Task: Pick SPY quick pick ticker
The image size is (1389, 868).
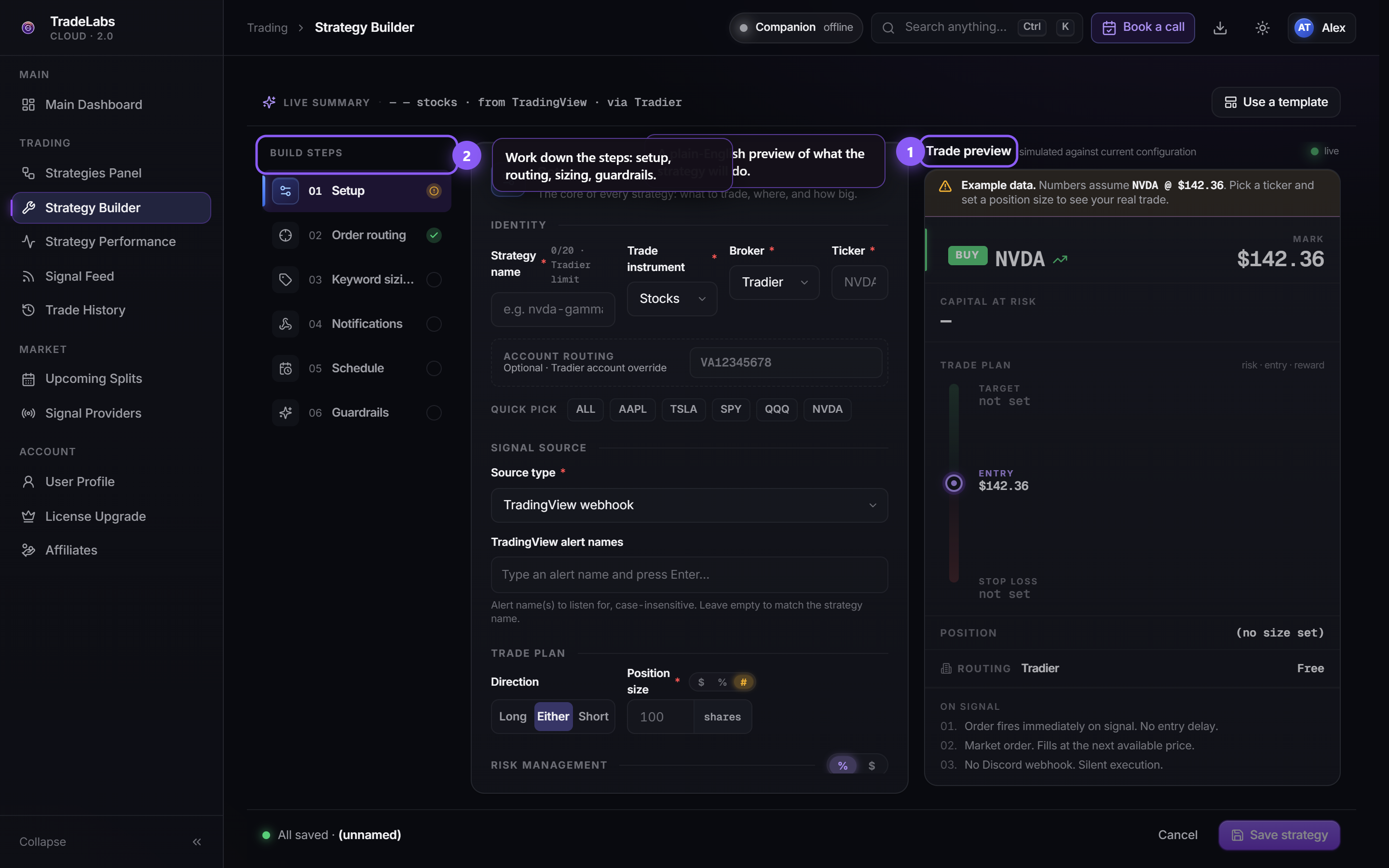Action: pos(731,409)
